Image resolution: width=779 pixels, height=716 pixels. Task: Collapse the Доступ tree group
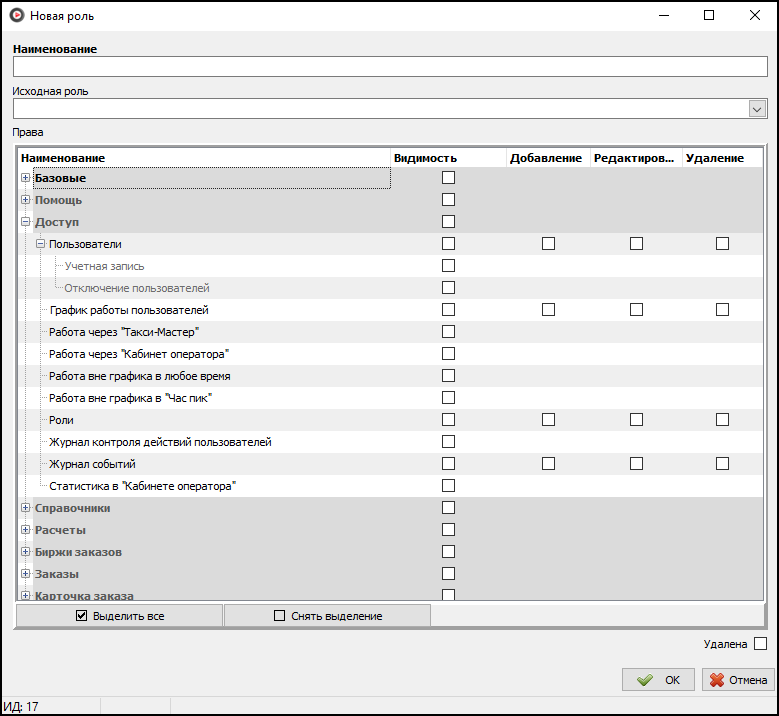click(x=26, y=222)
